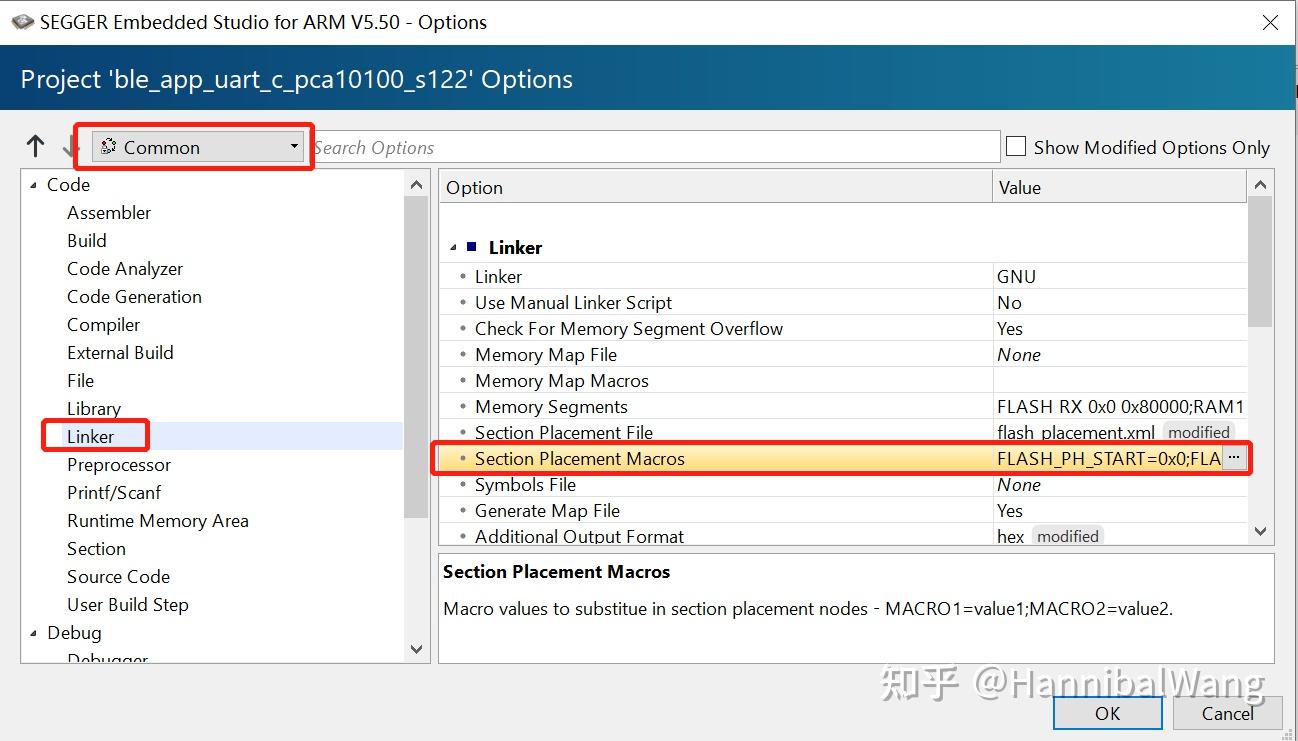Image resolution: width=1298 pixels, height=741 pixels.
Task: Click the scroll-down arrow of the options list
Action: click(x=1260, y=531)
